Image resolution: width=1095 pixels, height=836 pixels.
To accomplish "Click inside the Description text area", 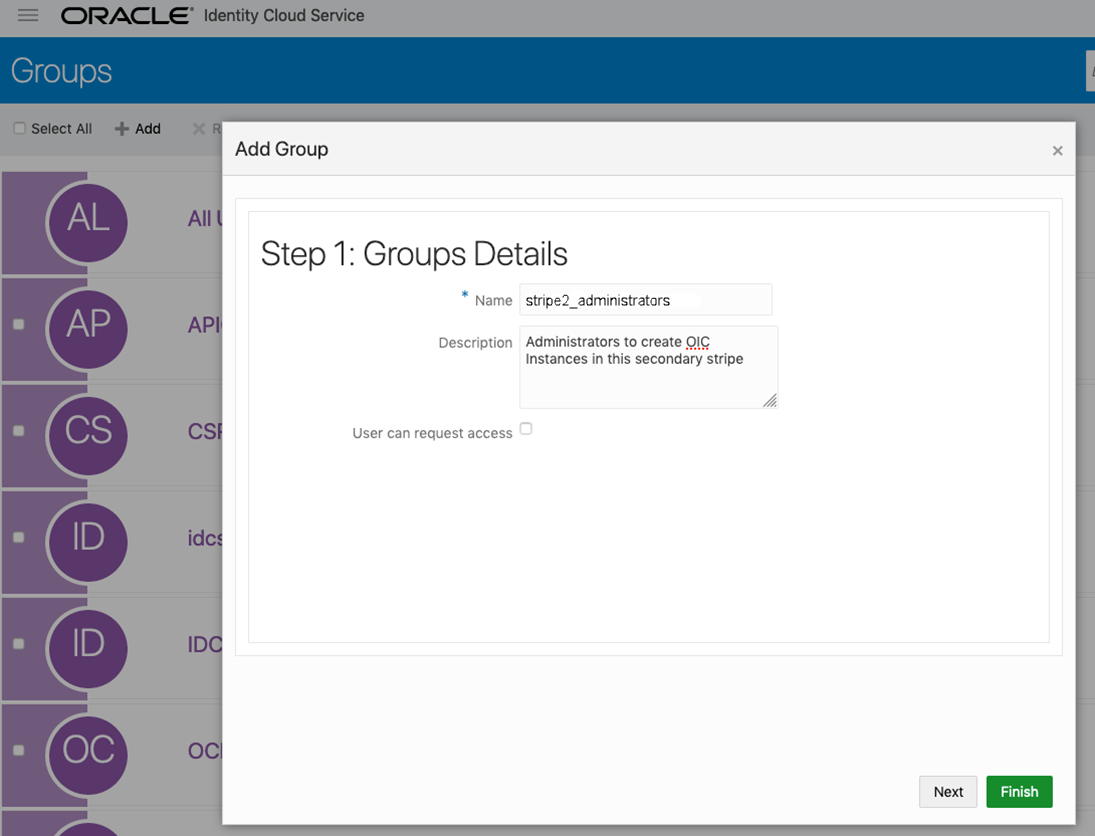I will point(648,367).
